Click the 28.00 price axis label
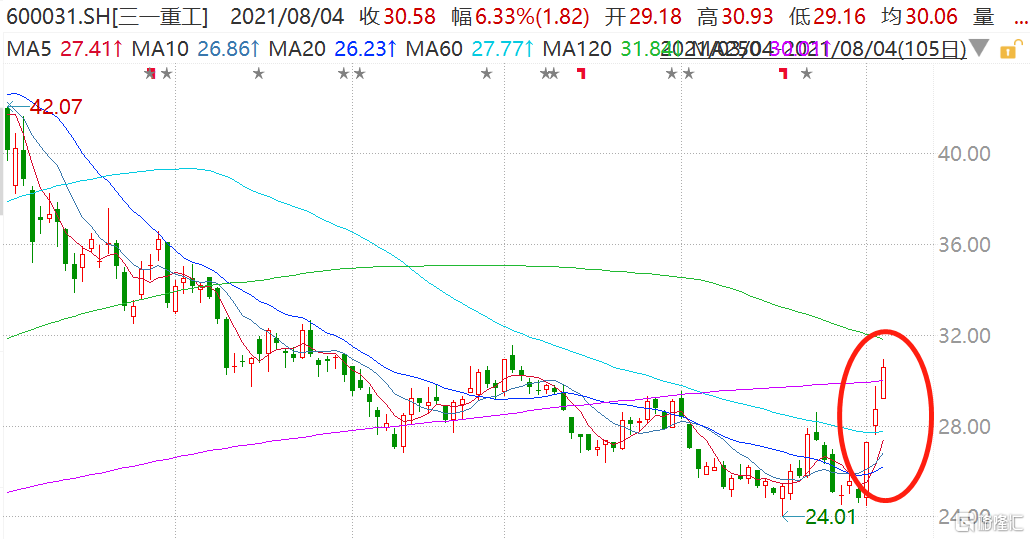Screen dimensions: 1030x539 coord(964,427)
